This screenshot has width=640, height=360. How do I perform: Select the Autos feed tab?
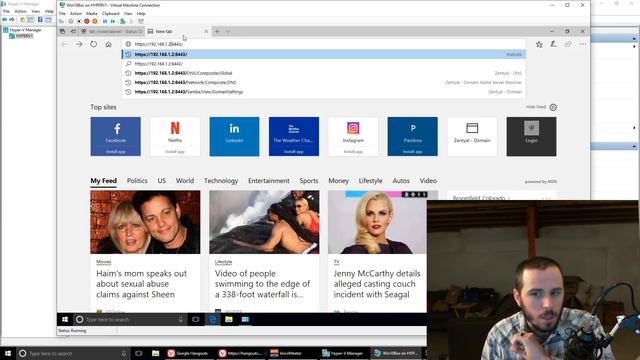[401, 181]
